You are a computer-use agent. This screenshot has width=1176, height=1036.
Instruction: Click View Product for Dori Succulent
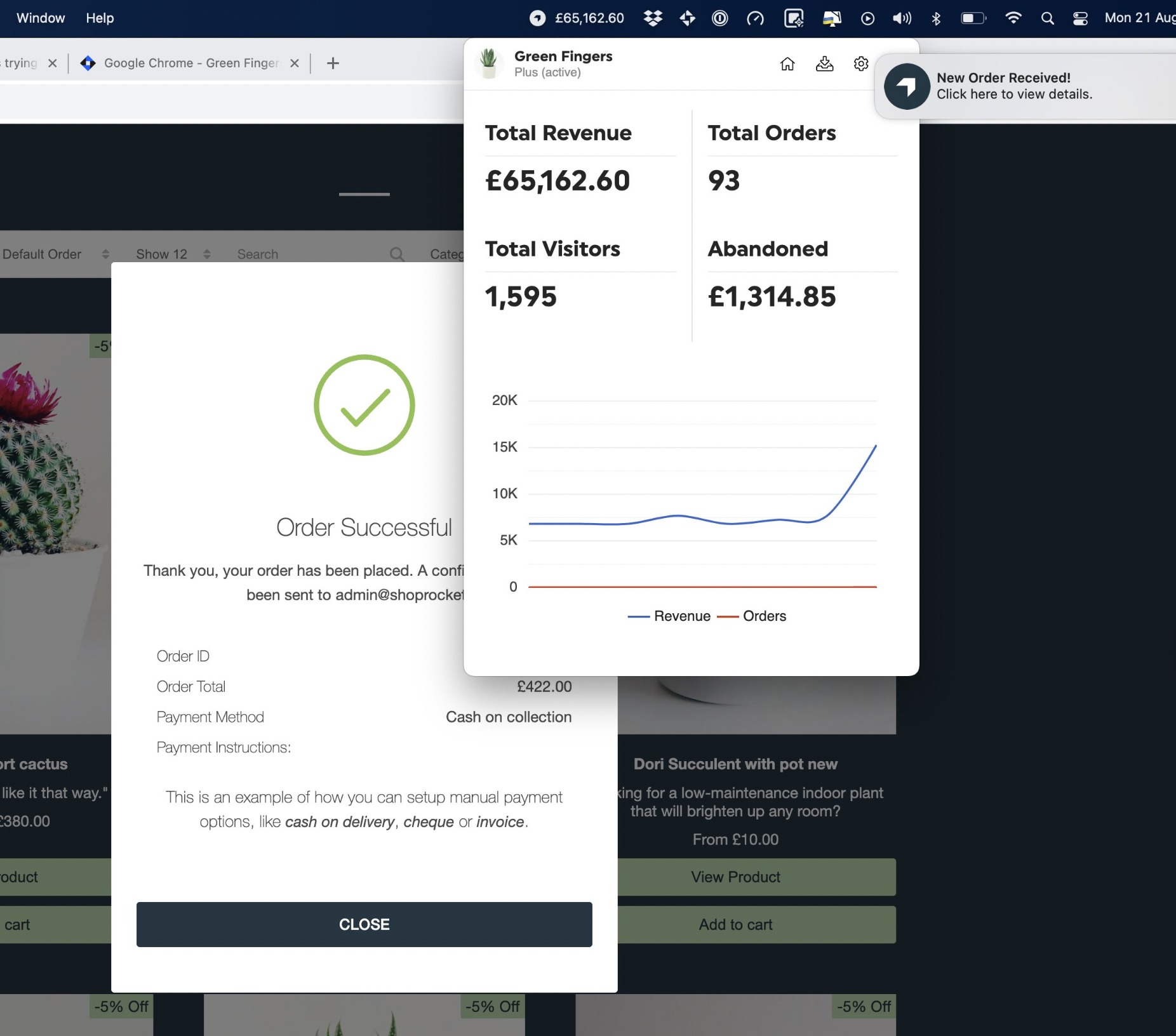pos(735,877)
